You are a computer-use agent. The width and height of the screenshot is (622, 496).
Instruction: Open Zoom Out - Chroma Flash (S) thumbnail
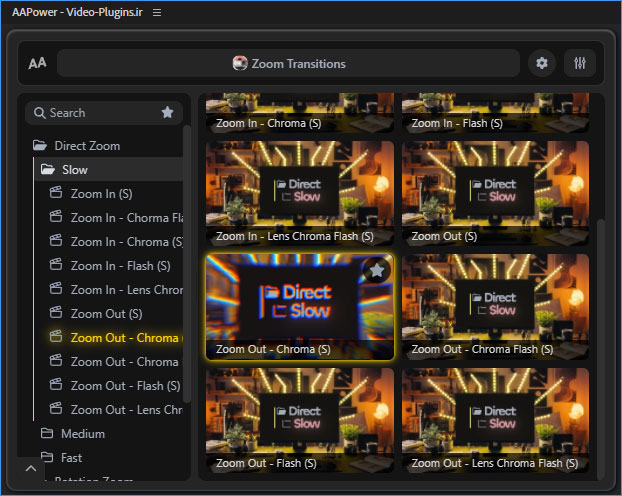point(495,307)
